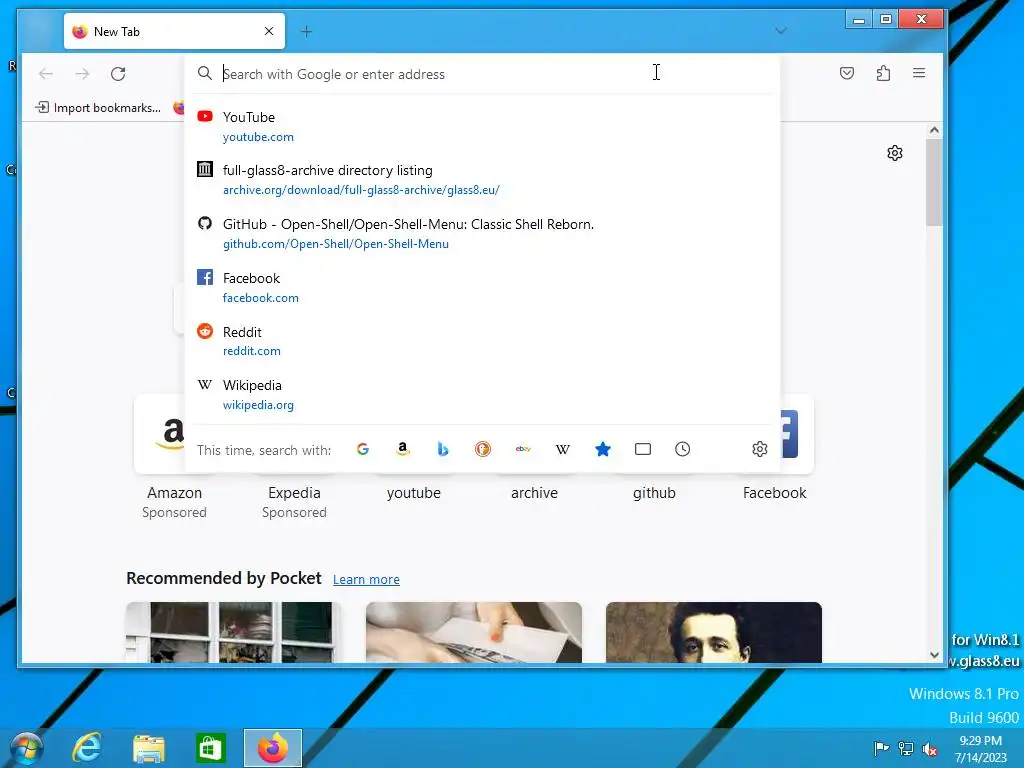Viewport: 1024px width, 768px height.
Task: Search Tabs with the rectangle icon
Action: (x=643, y=449)
